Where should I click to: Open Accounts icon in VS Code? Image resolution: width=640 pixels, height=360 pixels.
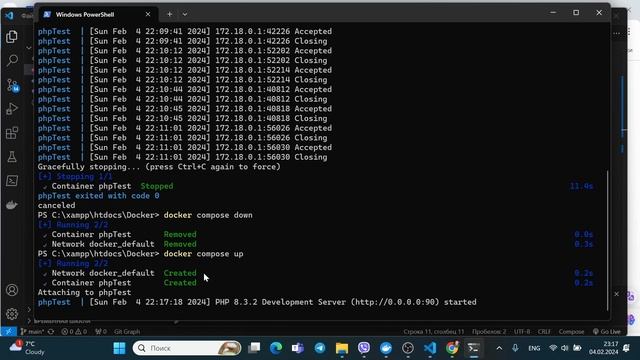tap(12, 290)
